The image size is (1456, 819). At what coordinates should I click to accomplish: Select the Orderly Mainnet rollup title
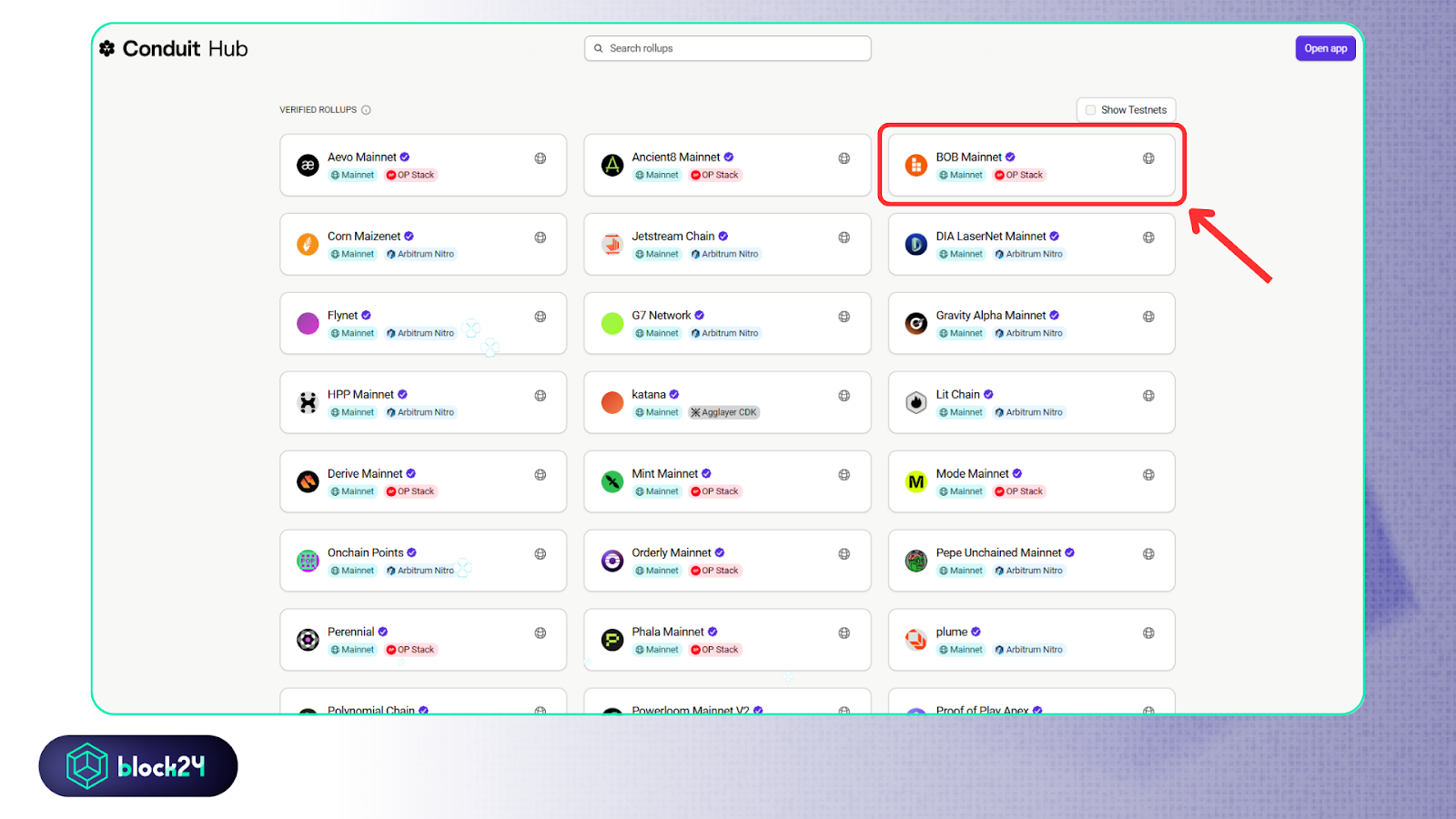click(671, 553)
